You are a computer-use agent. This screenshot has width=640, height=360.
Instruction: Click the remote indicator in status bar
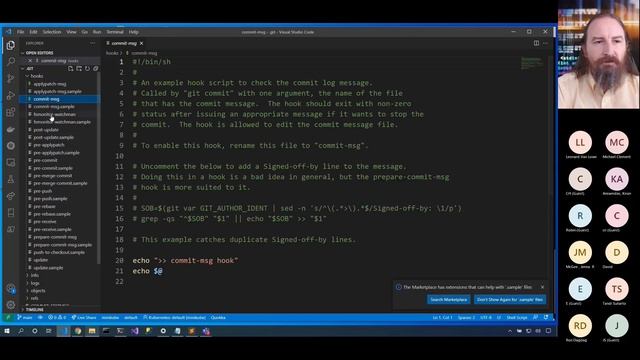[8, 318]
